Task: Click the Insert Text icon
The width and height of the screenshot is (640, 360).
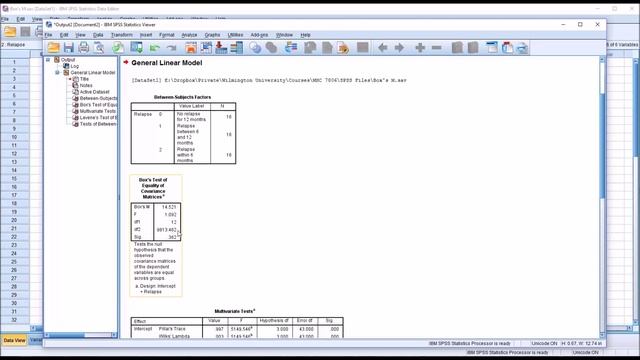Action: (522, 48)
